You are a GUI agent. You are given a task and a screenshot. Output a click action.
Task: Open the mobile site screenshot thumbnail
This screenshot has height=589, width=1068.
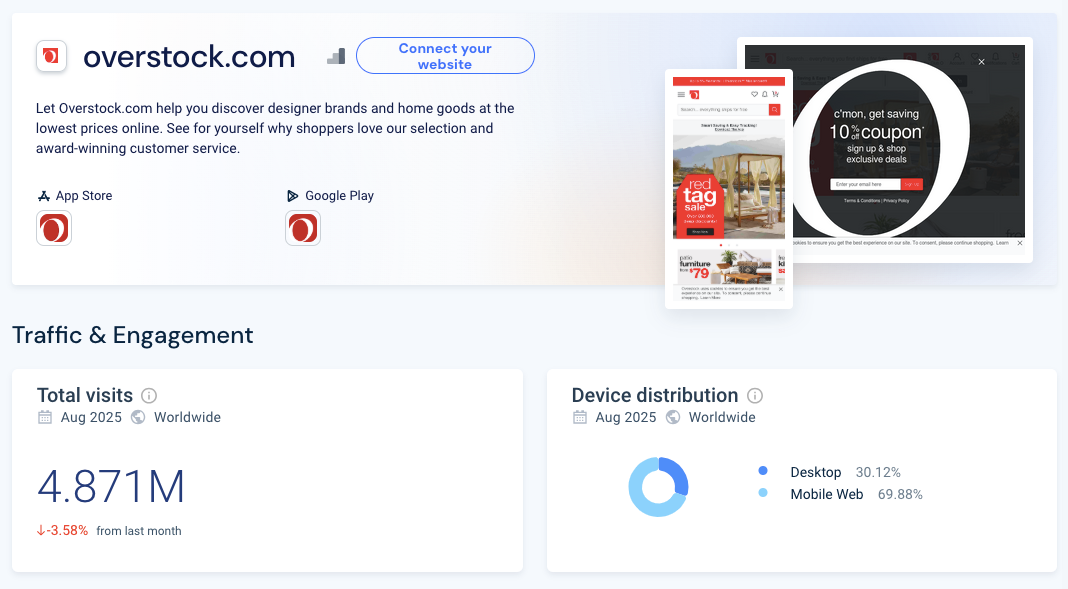tap(729, 189)
